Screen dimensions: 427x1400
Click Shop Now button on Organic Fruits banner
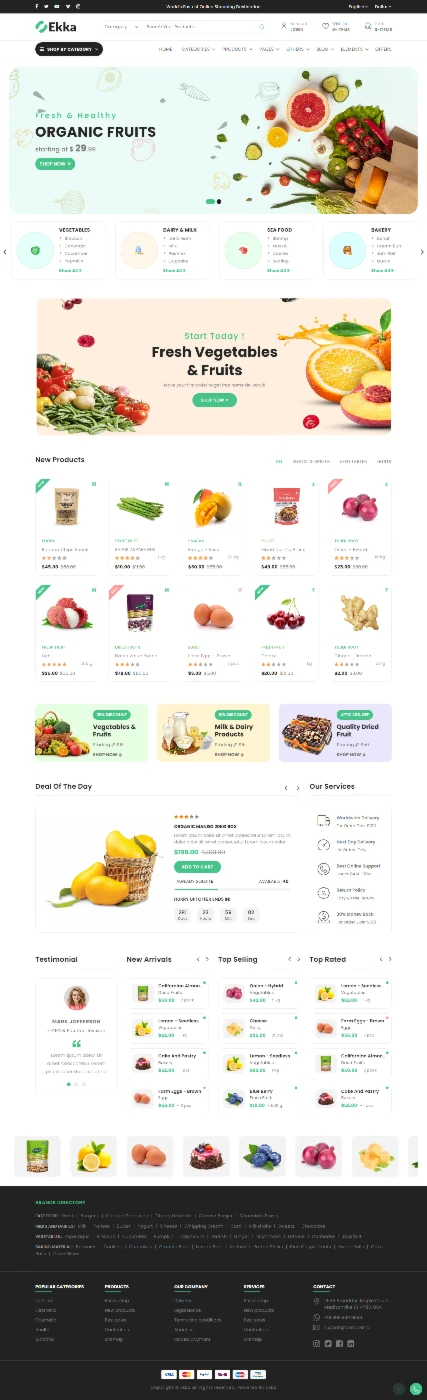[56, 163]
